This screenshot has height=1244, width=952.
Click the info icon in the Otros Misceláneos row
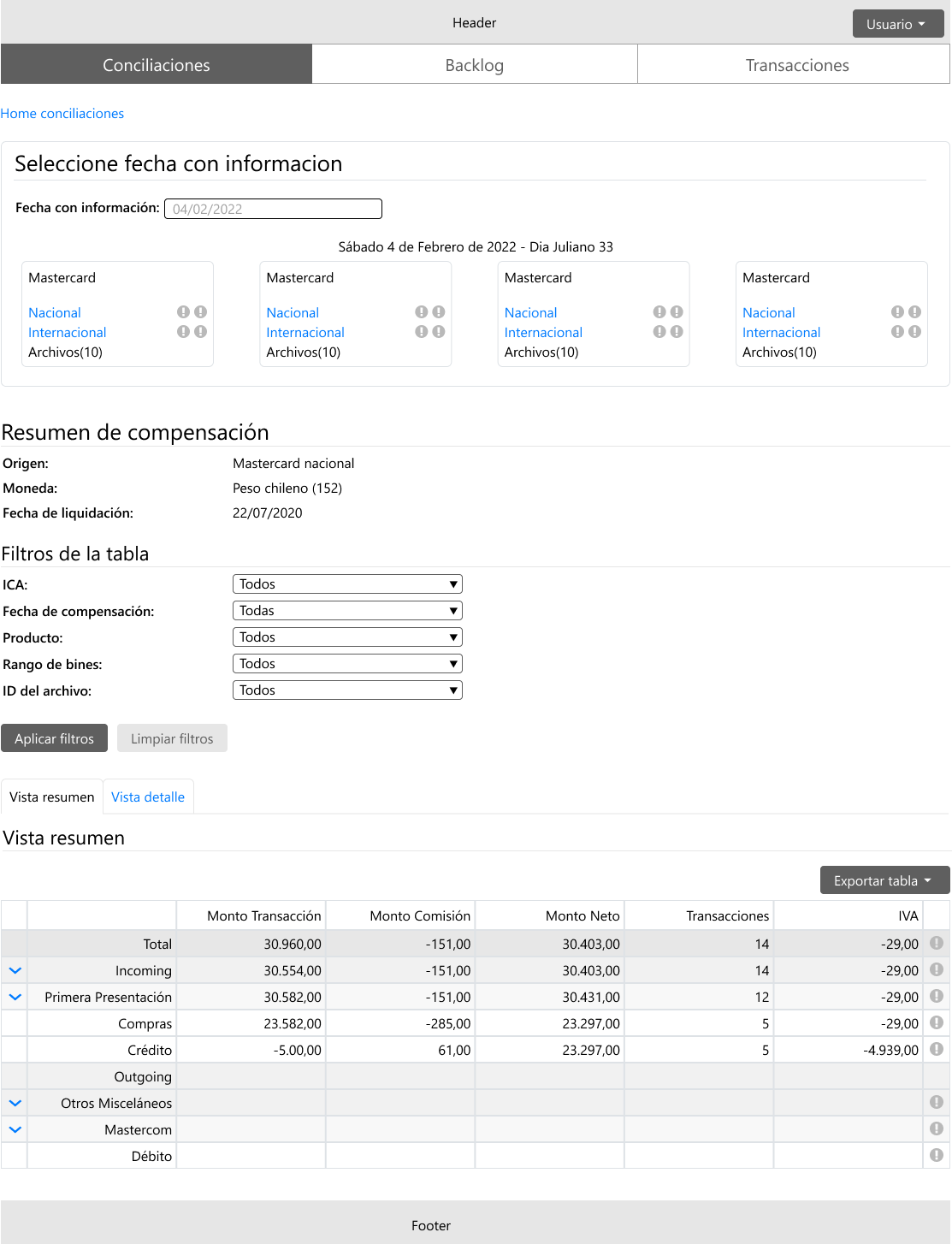pos(937,1103)
